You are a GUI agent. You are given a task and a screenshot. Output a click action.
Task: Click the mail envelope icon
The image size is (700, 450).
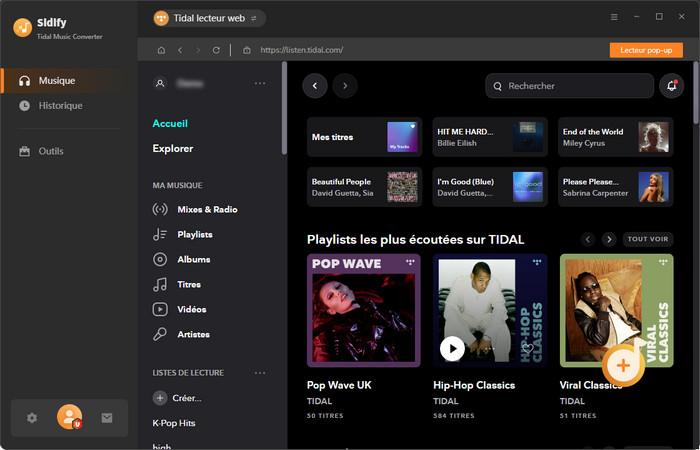[107, 418]
